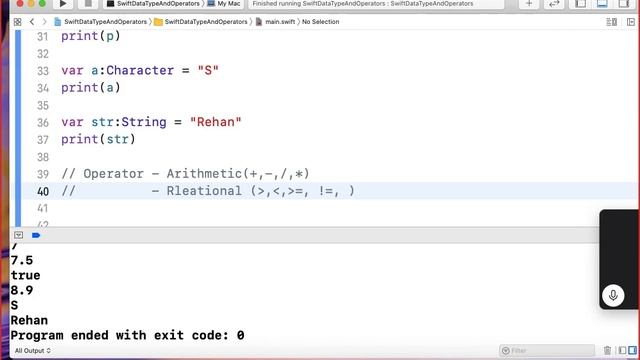The width and height of the screenshot is (640, 360).
Task: Open the main.swift breadcrumb
Action: 276,22
